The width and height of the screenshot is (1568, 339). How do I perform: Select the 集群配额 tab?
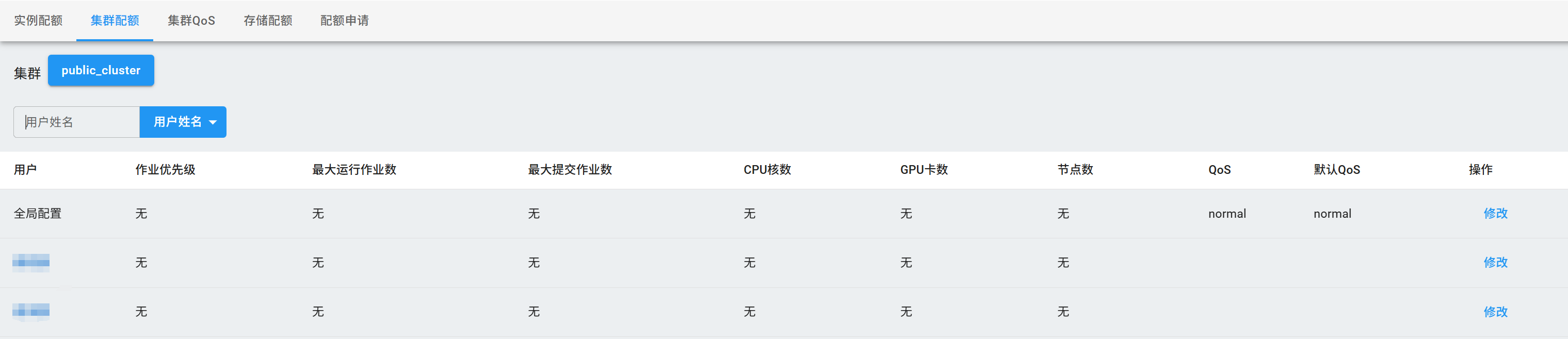pyautogui.click(x=115, y=20)
